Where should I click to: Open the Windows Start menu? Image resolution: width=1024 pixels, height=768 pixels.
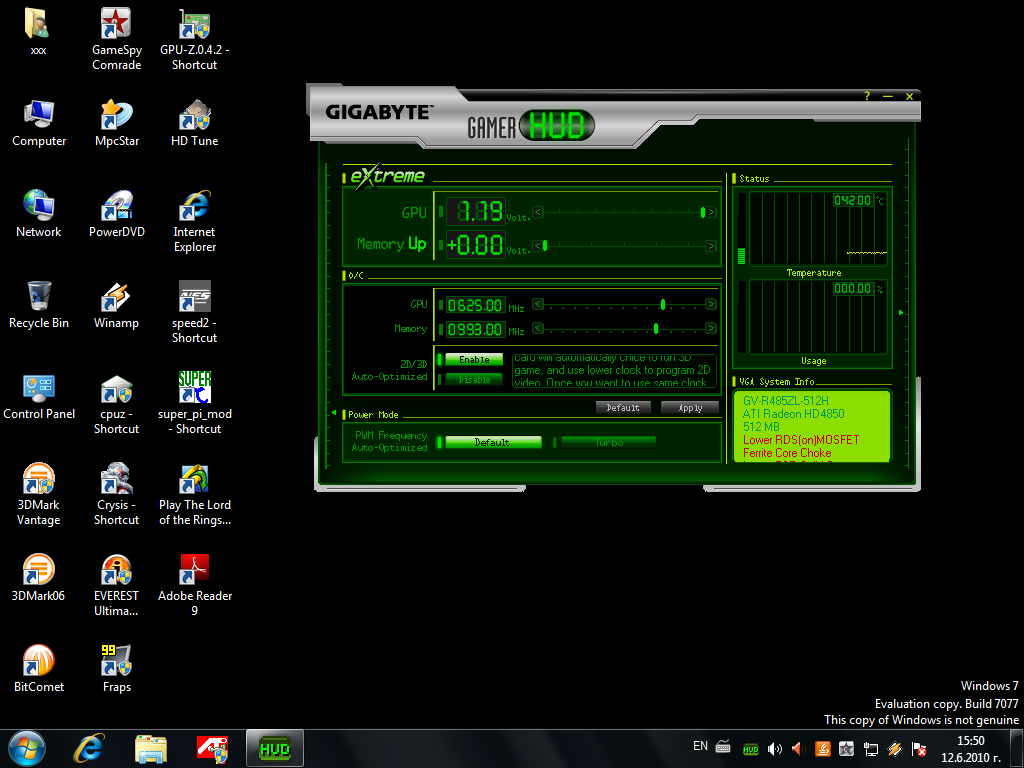(27, 748)
